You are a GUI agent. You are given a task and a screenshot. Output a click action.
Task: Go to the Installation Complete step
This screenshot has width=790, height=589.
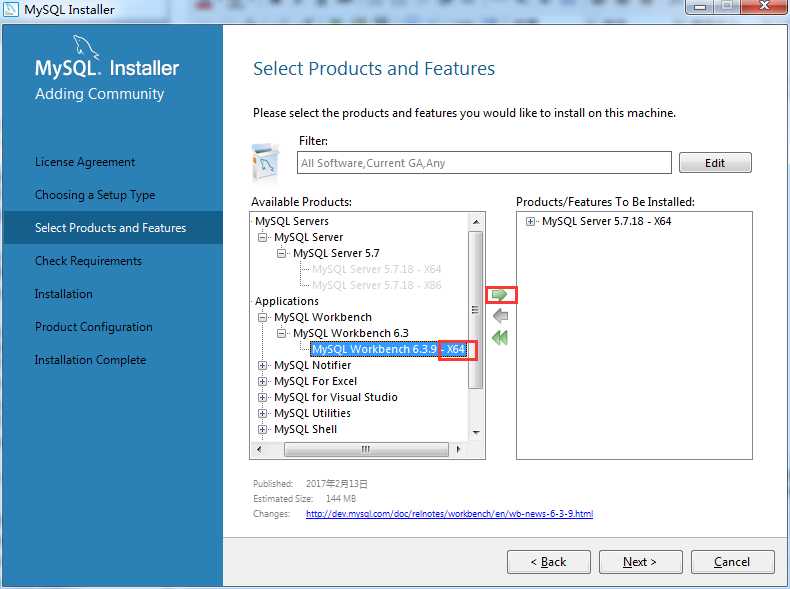(x=90, y=360)
